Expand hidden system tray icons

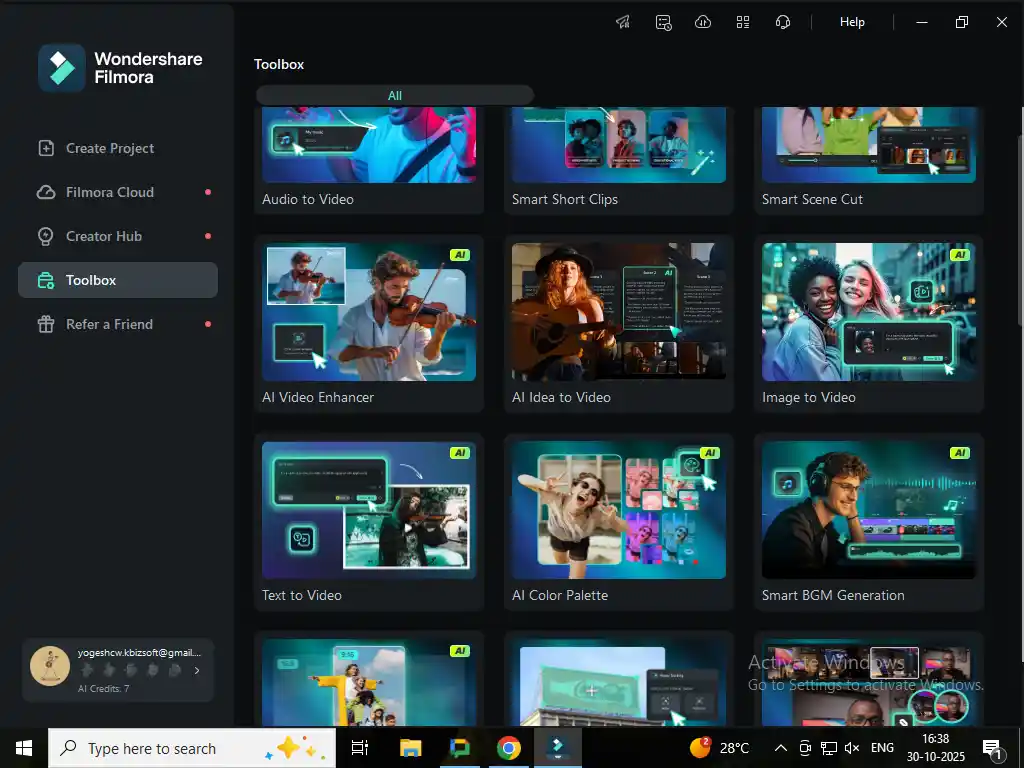point(781,748)
